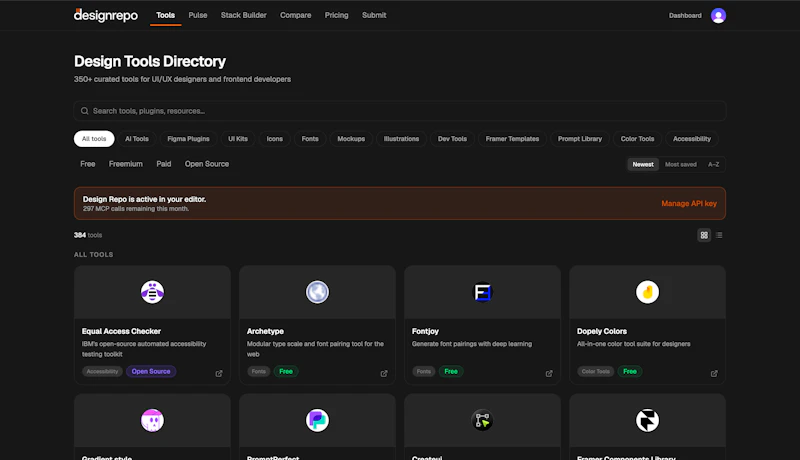The width and height of the screenshot is (800, 460).
Task: Open the Equal Access Checker title
Action: click(x=121, y=331)
